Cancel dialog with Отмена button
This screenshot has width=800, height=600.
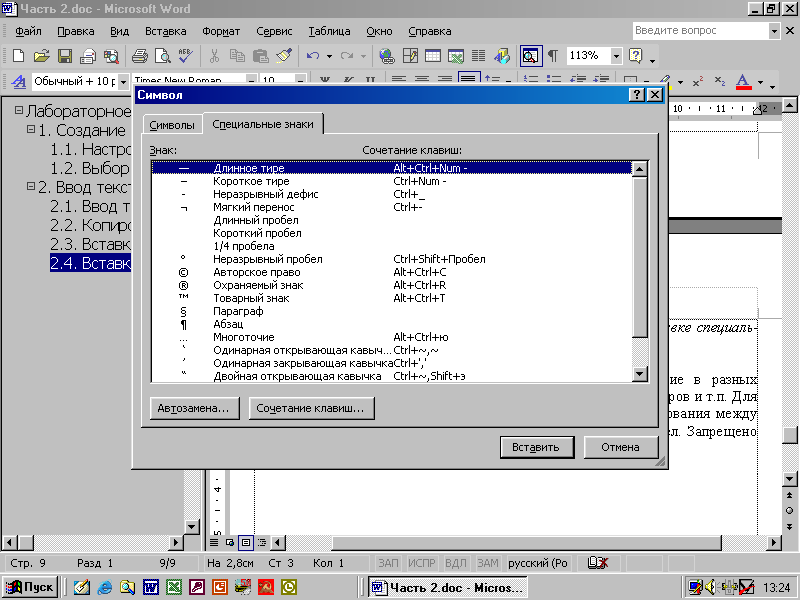620,447
